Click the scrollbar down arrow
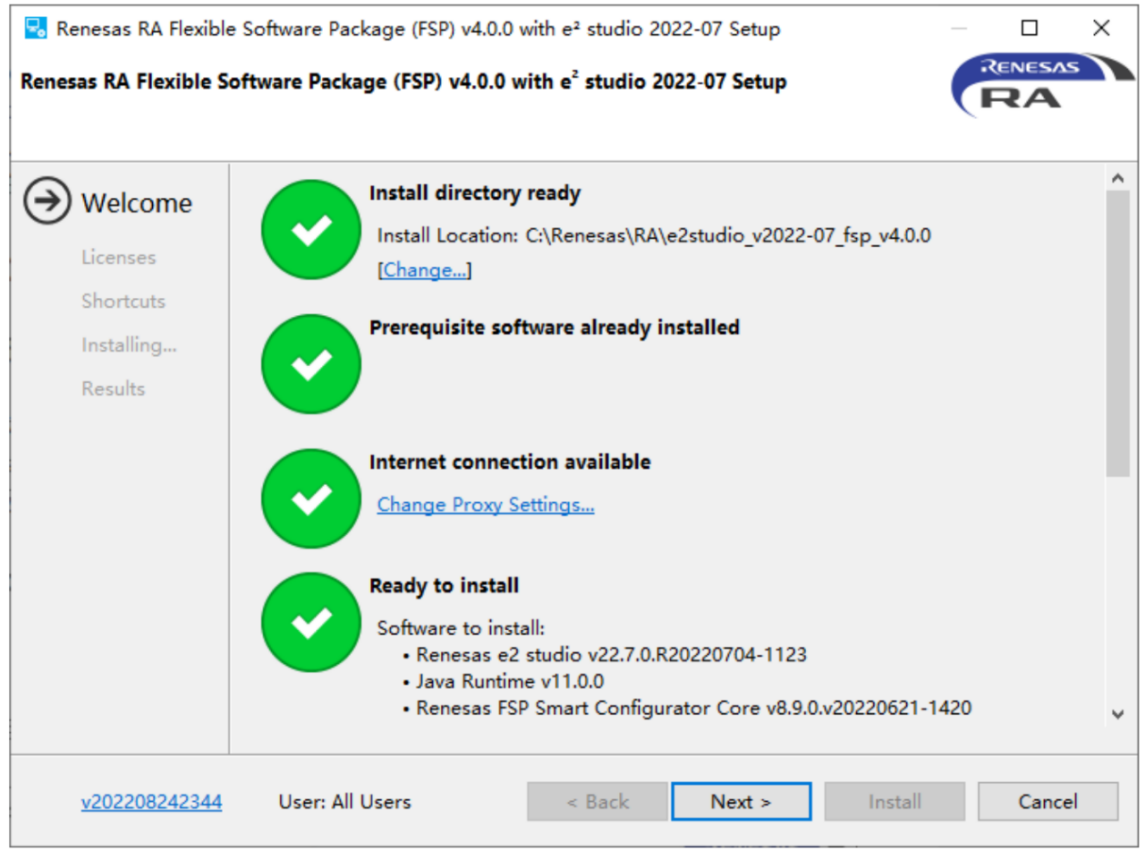 pos(1118,714)
